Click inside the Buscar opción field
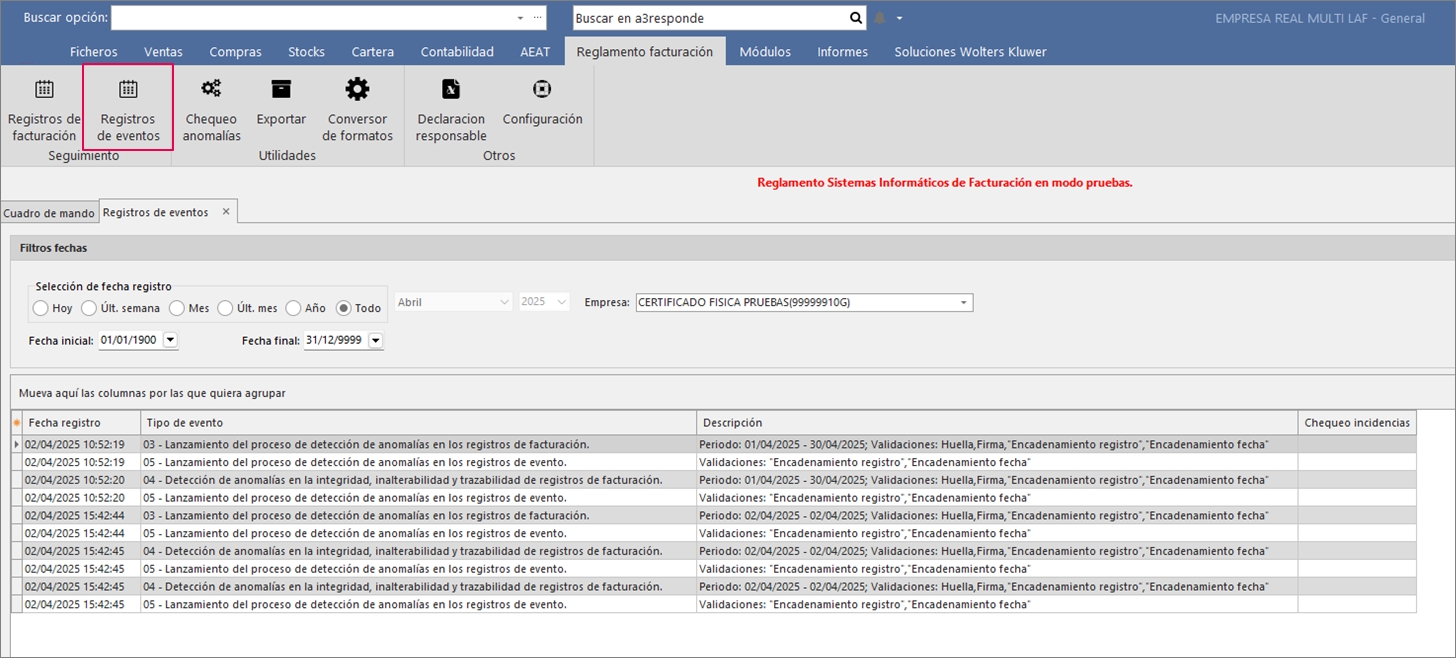 pyautogui.click(x=312, y=18)
